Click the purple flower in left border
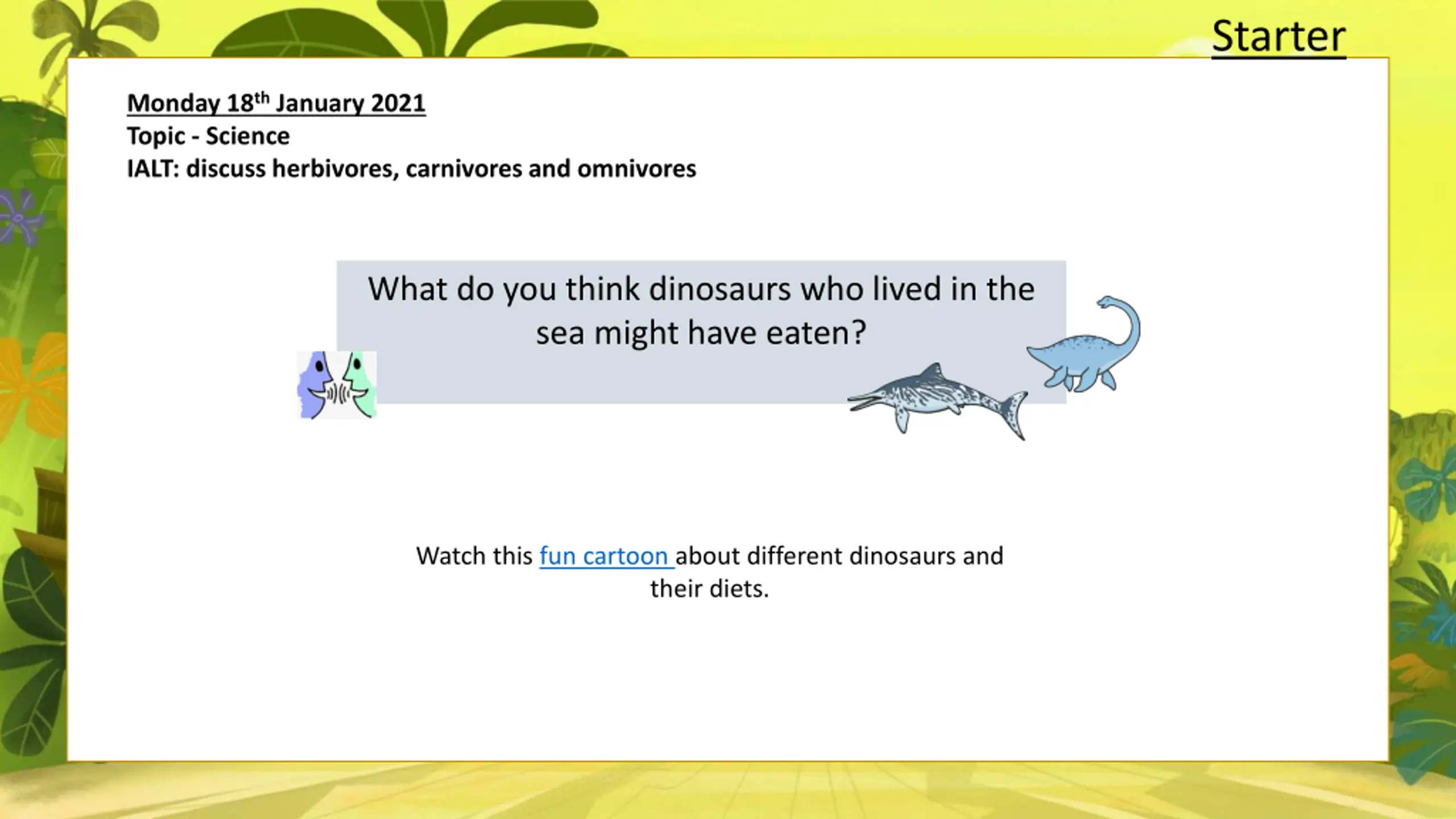The height and width of the screenshot is (819, 1456). pyautogui.click(x=20, y=216)
